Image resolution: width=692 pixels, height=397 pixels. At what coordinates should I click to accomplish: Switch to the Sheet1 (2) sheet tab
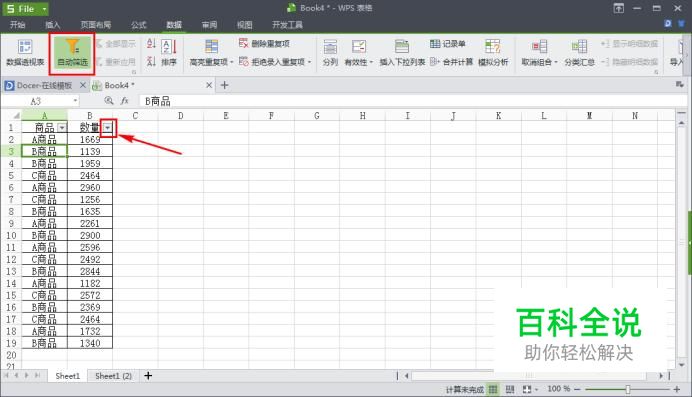[x=113, y=376]
